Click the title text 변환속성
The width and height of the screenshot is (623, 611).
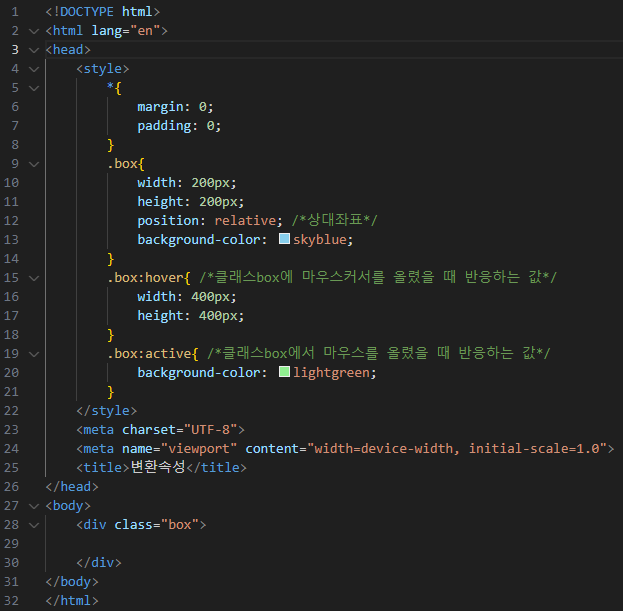click(x=158, y=467)
